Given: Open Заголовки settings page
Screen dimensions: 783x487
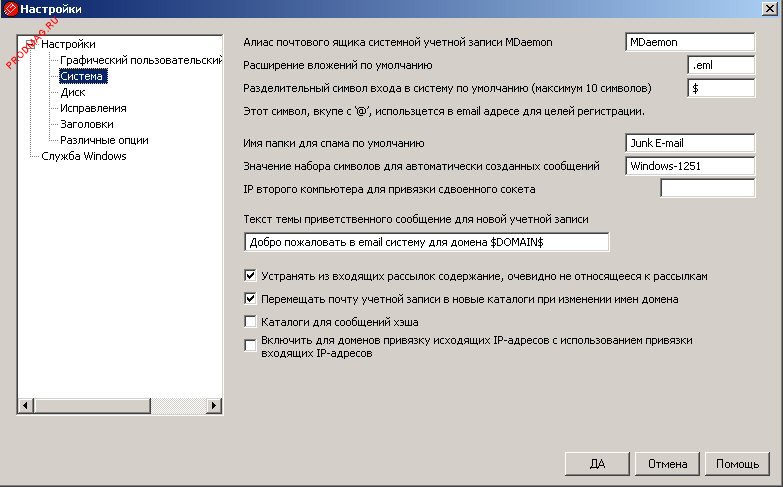Looking at the screenshot, I should 87,124.
